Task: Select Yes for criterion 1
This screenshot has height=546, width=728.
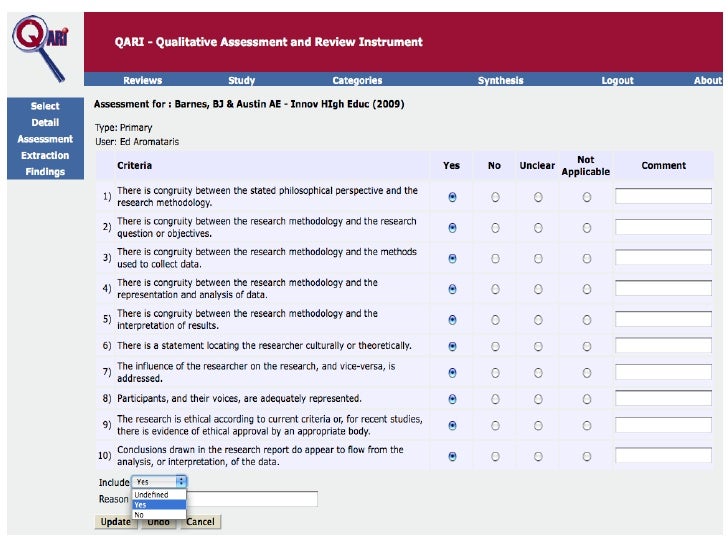Action: [x=452, y=197]
